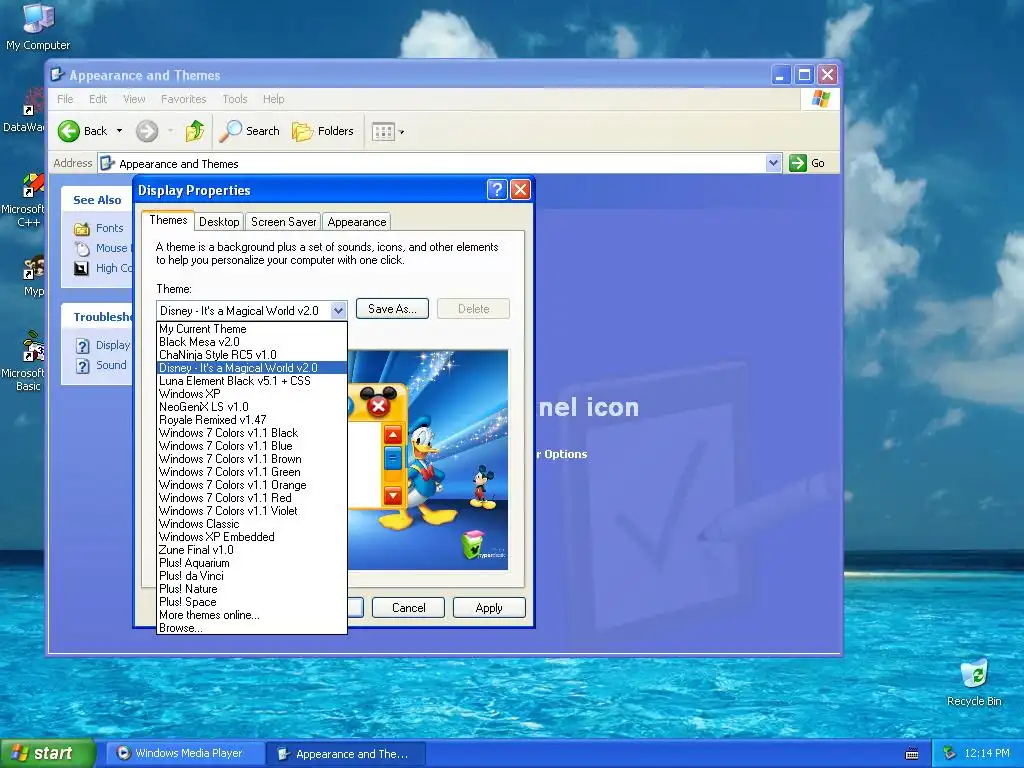This screenshot has width=1024, height=768.
Task: Select Windows 7 Colors v1.1 Blue
Action: [252, 446]
